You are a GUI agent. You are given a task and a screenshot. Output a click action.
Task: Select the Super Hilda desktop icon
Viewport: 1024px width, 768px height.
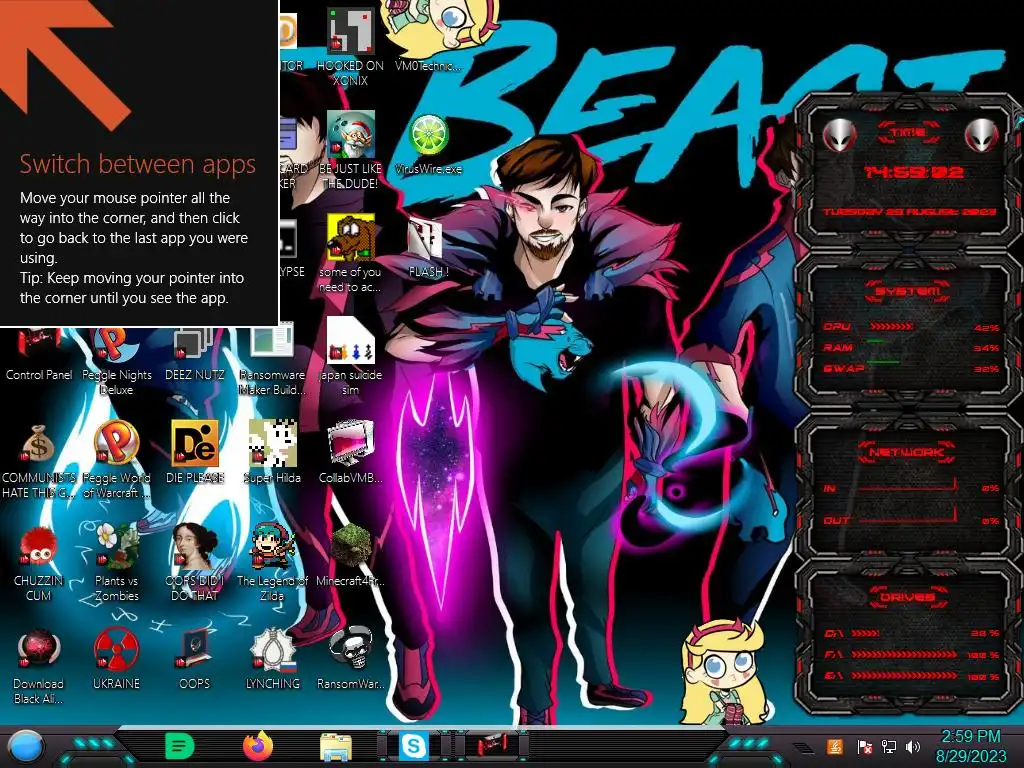pyautogui.click(x=272, y=444)
